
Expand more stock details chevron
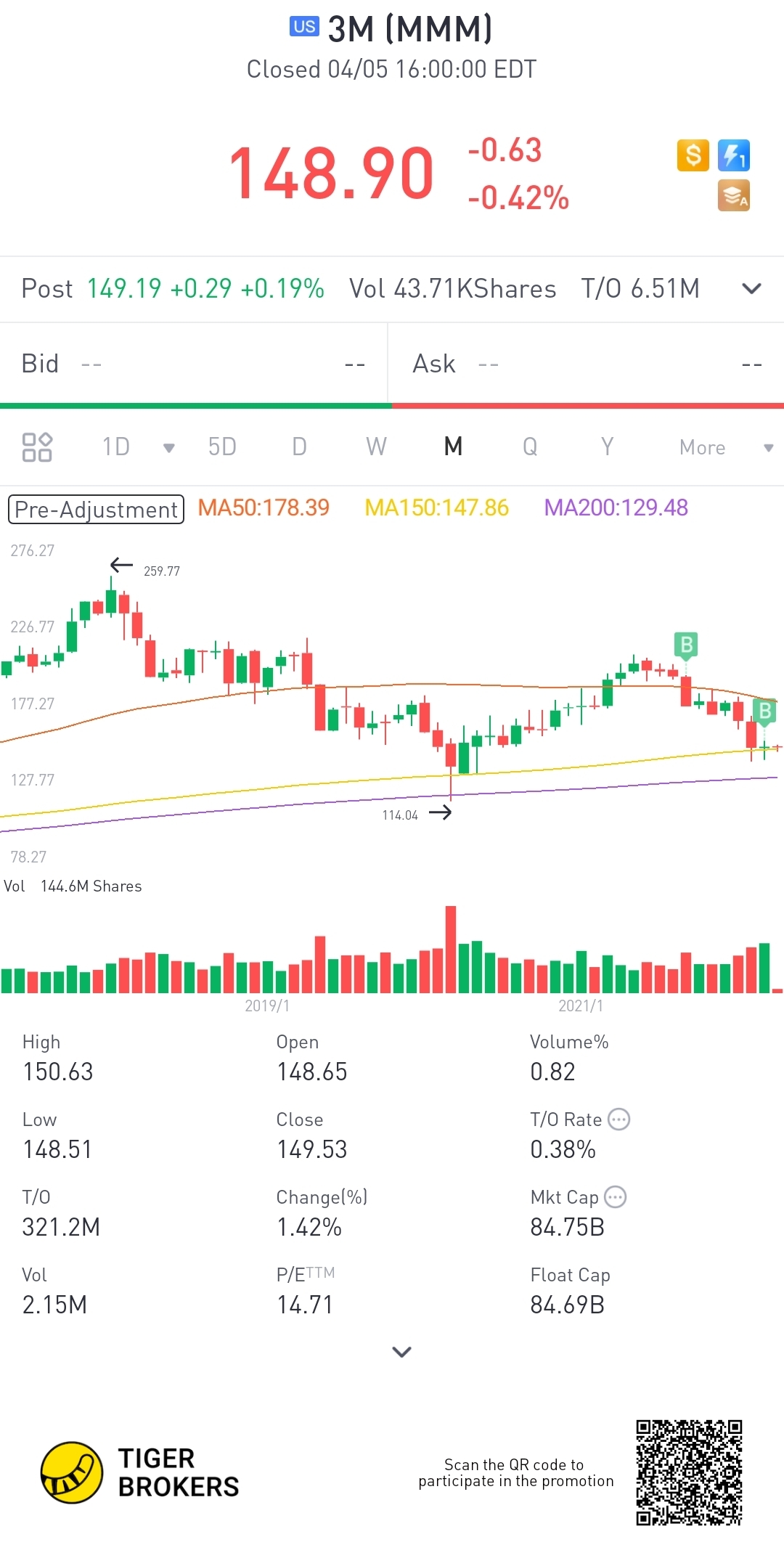[x=401, y=1352]
